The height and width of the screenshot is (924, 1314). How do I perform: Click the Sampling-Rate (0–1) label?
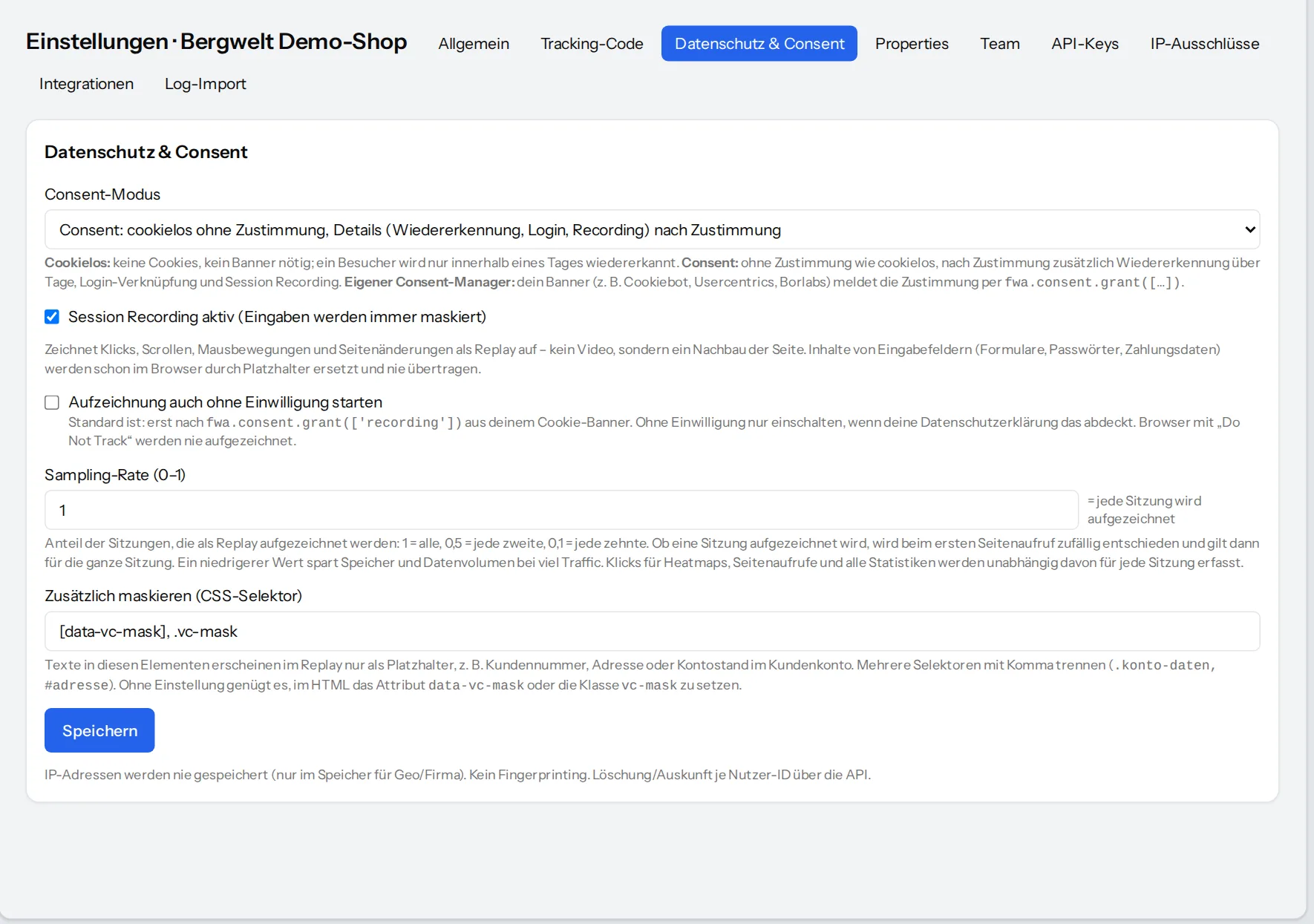coord(115,475)
